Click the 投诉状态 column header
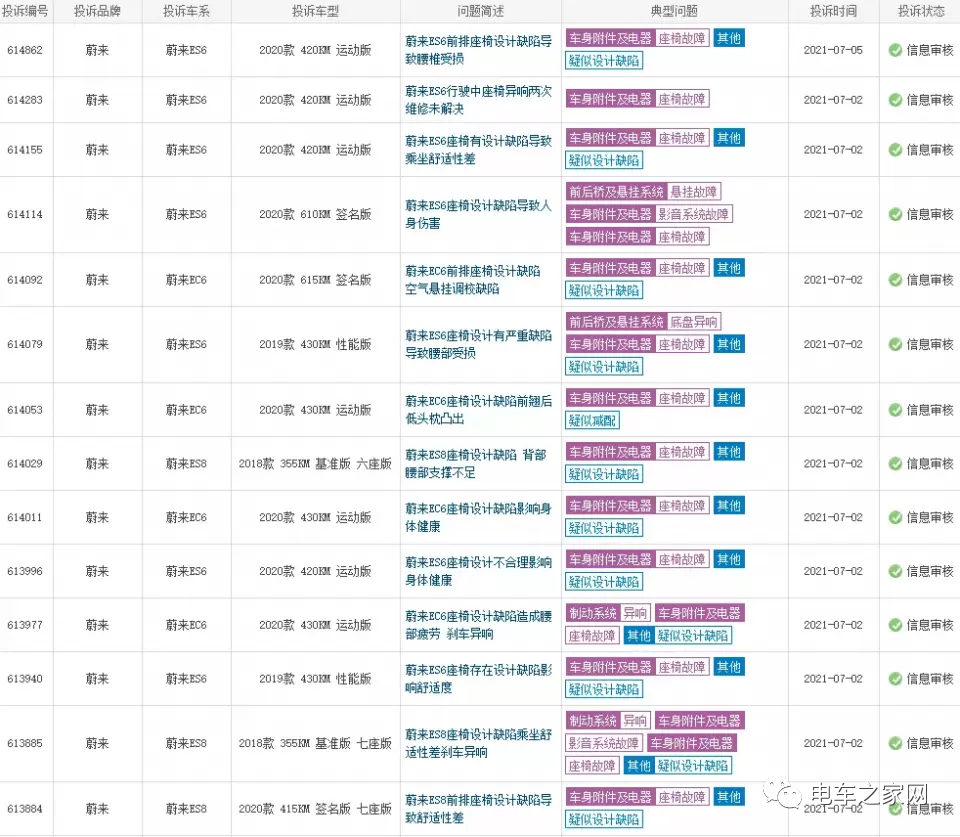Viewport: 960px width, 837px height. click(x=921, y=11)
